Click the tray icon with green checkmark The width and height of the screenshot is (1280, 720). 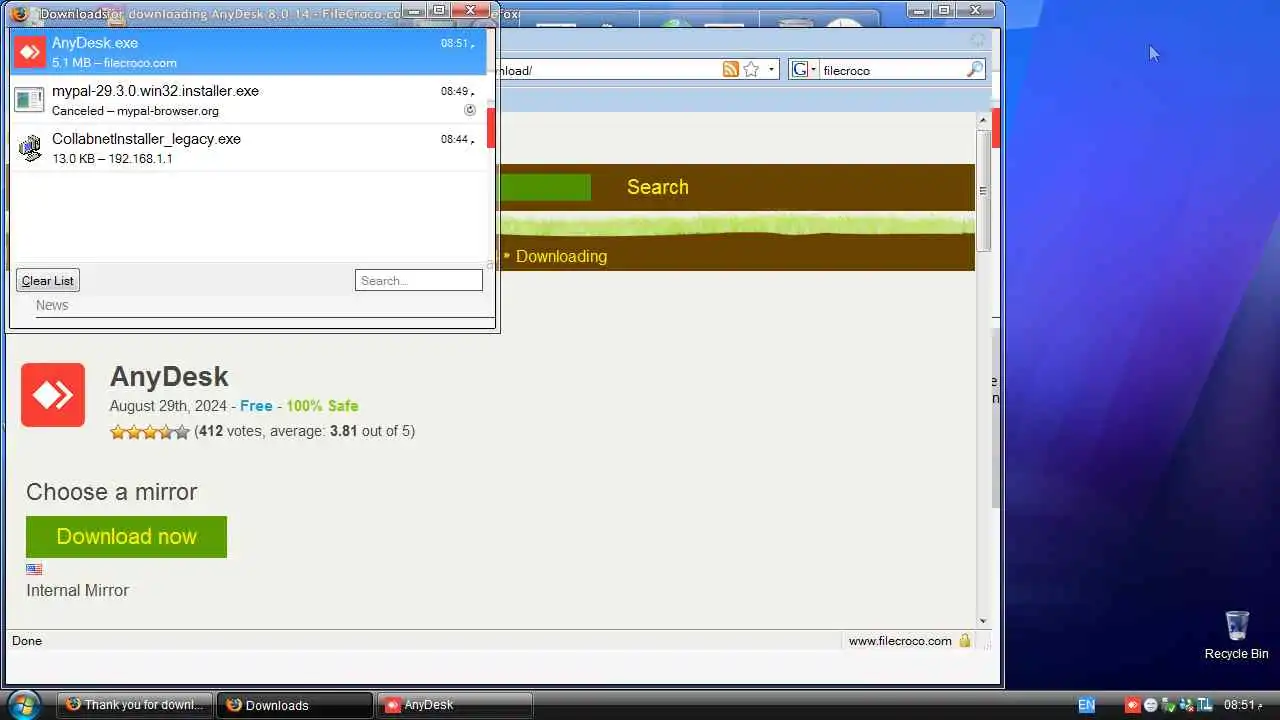point(1169,705)
